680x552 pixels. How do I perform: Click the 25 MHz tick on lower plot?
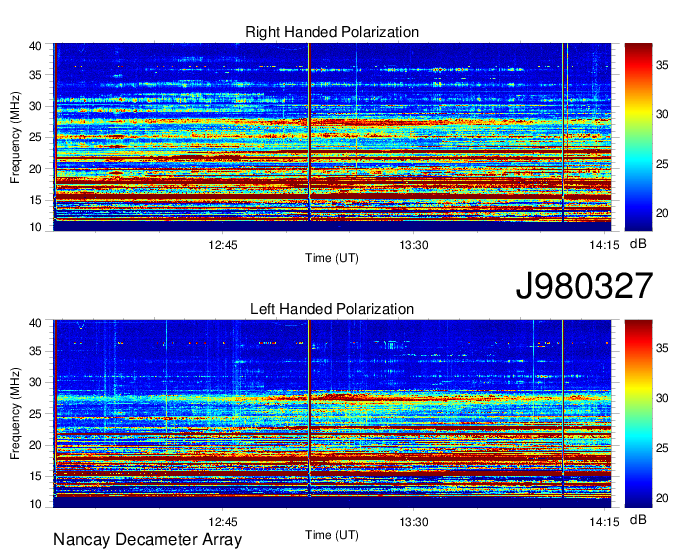35,414
